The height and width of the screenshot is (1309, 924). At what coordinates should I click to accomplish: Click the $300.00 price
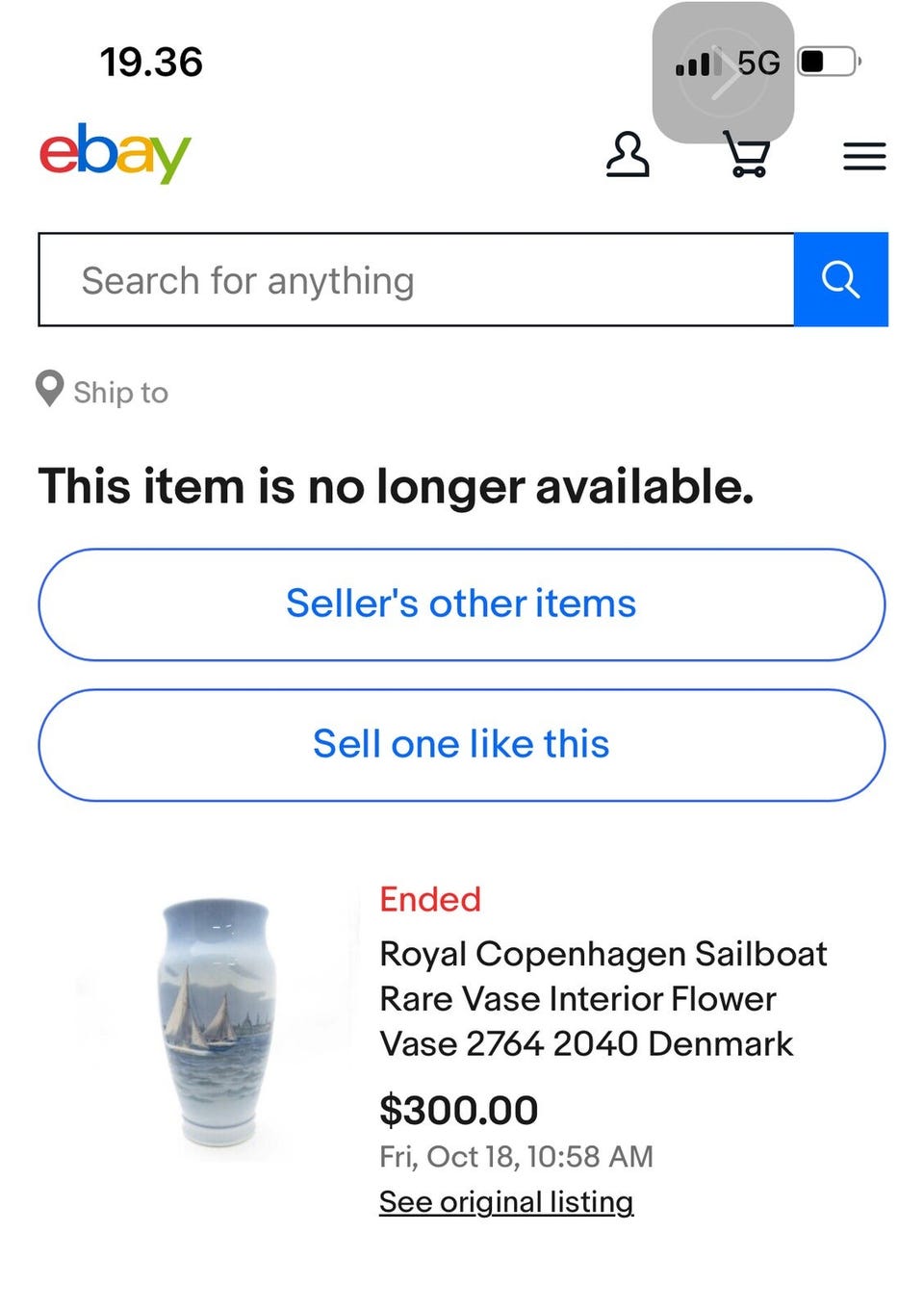click(x=458, y=1110)
